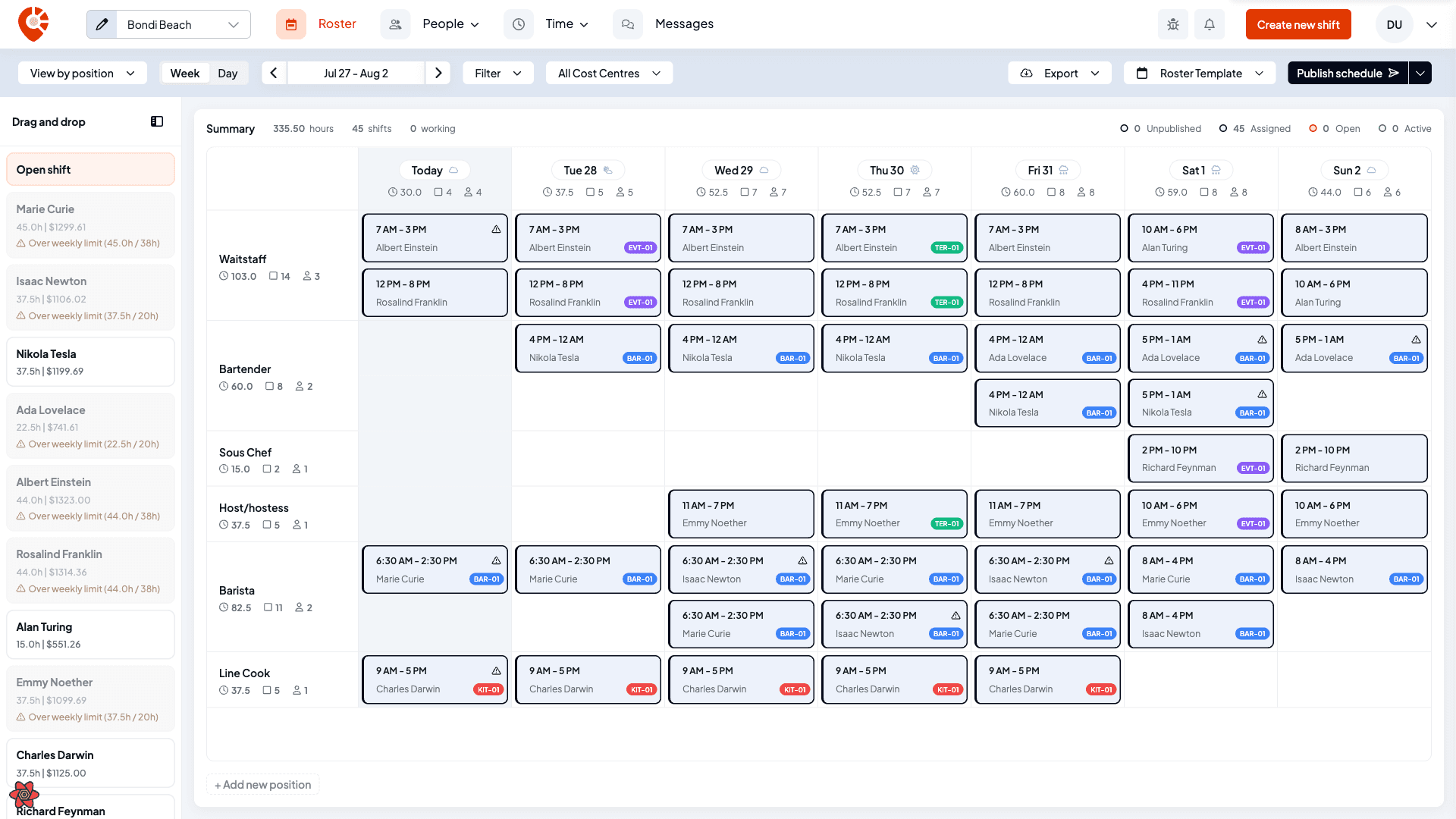Click the warning icon on Today's Charles Darwin shift
The width and height of the screenshot is (1456, 819).
coord(496,670)
